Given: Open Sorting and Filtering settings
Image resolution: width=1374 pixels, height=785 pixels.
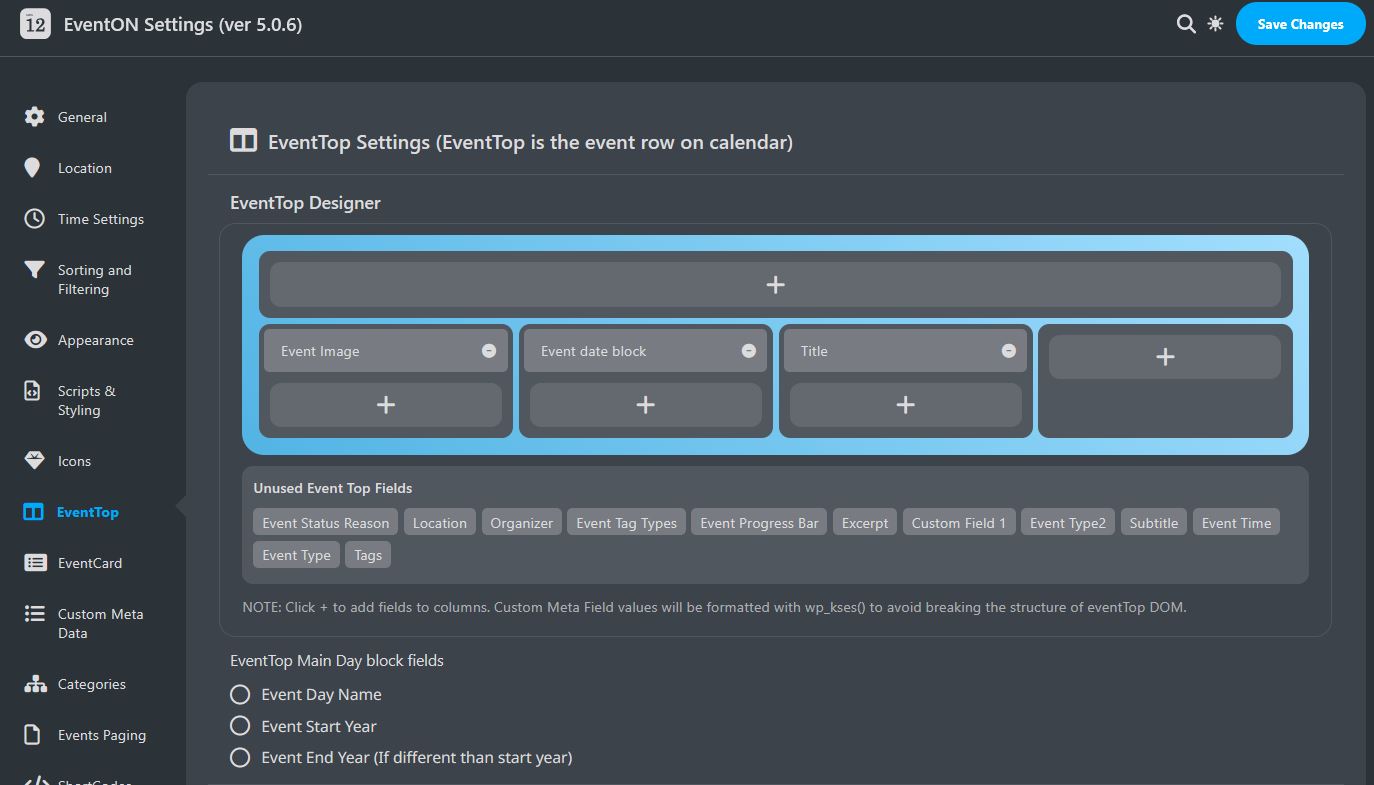Looking at the screenshot, I should [x=94, y=280].
